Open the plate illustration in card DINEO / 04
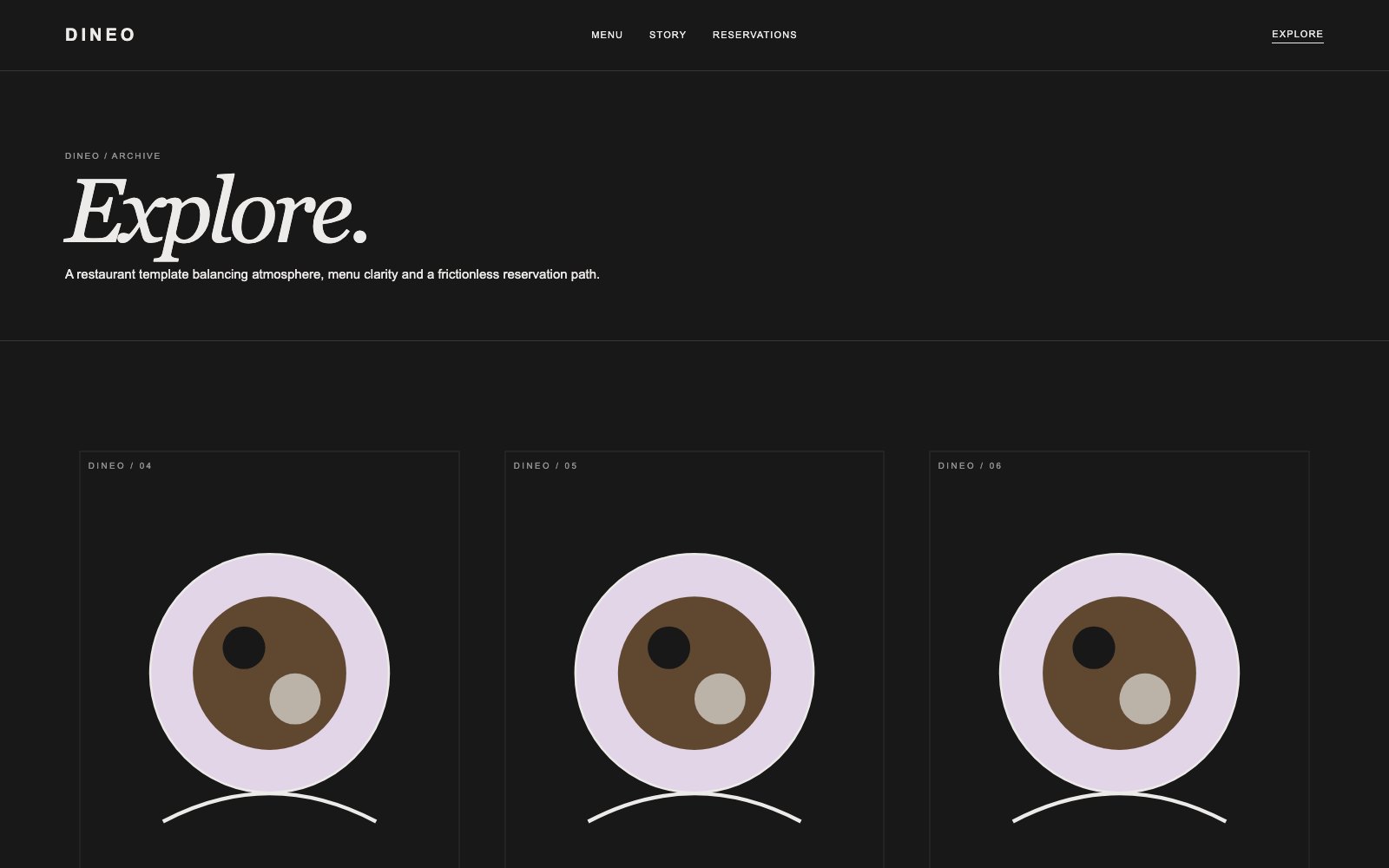Image resolution: width=1389 pixels, height=868 pixels. [269, 686]
